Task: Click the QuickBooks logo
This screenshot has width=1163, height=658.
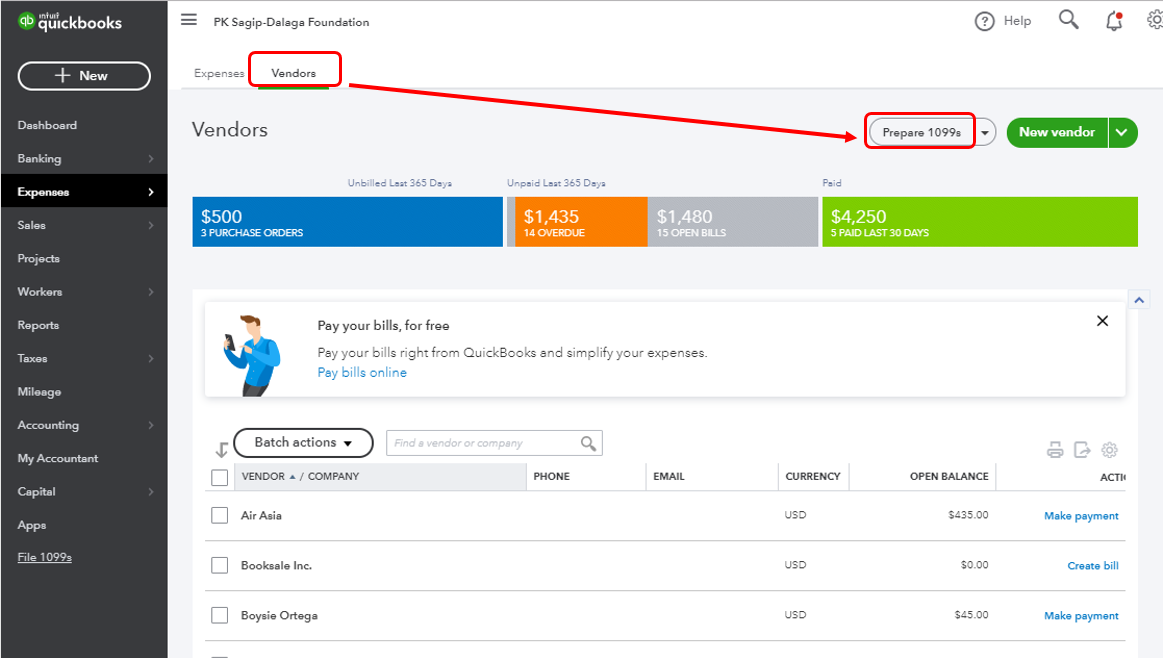Action: [x=70, y=22]
